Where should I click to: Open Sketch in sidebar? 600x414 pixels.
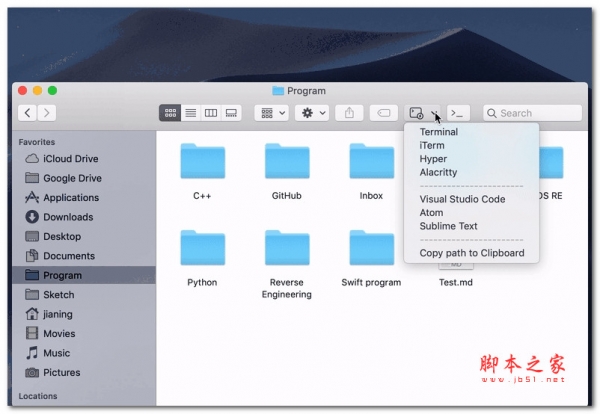[x=84, y=295]
